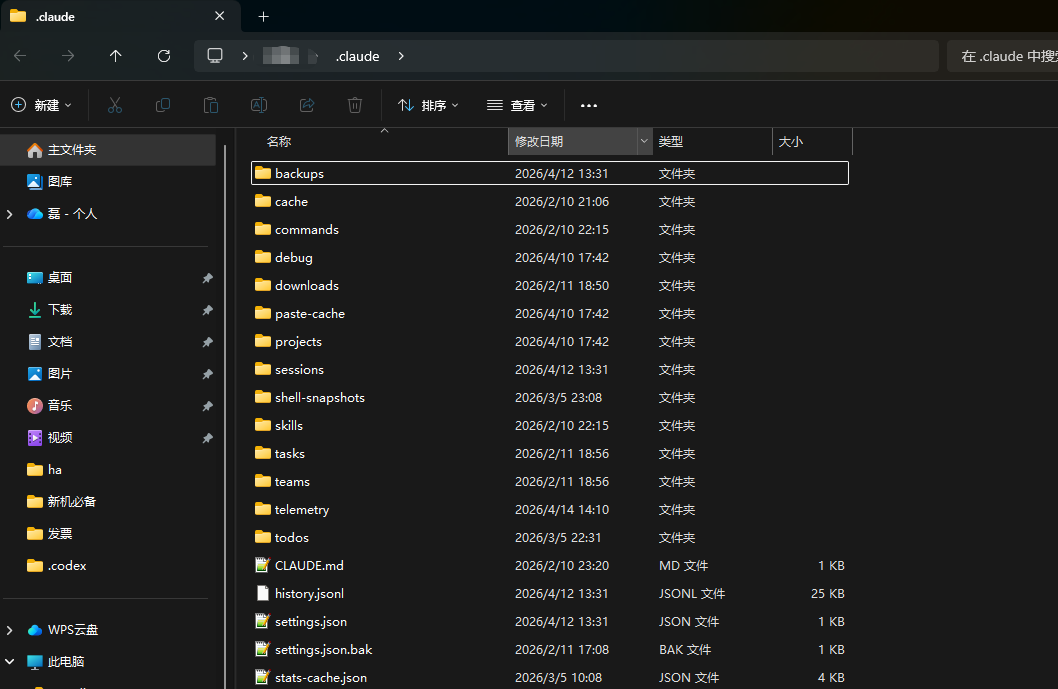This screenshot has height=689, width=1058.
Task: Click the .claude breadcrumb in address bar
Action: [358, 56]
